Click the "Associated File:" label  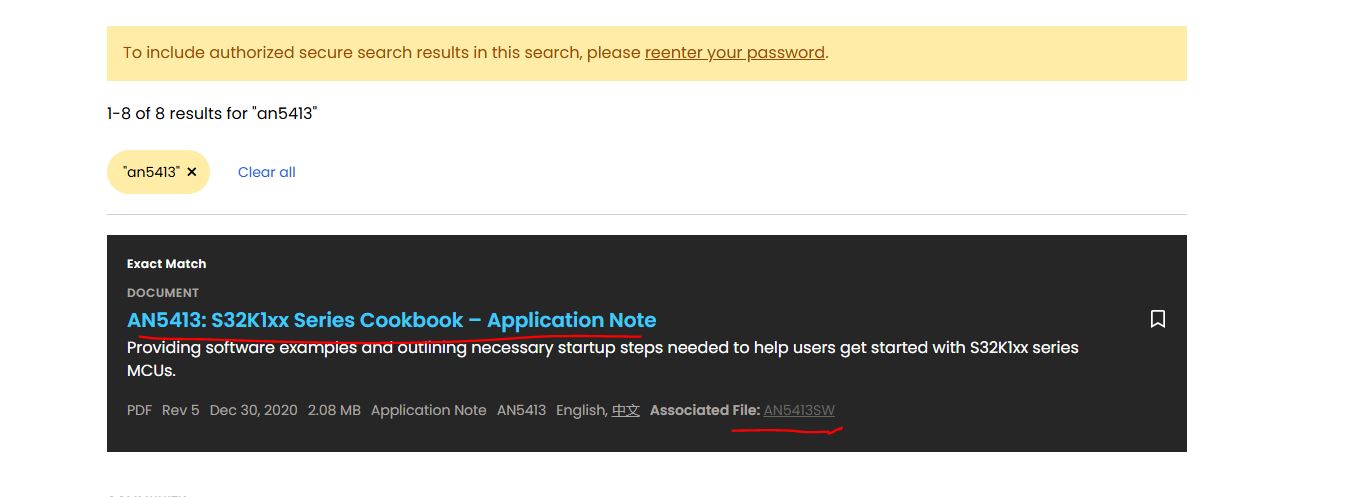tap(704, 410)
